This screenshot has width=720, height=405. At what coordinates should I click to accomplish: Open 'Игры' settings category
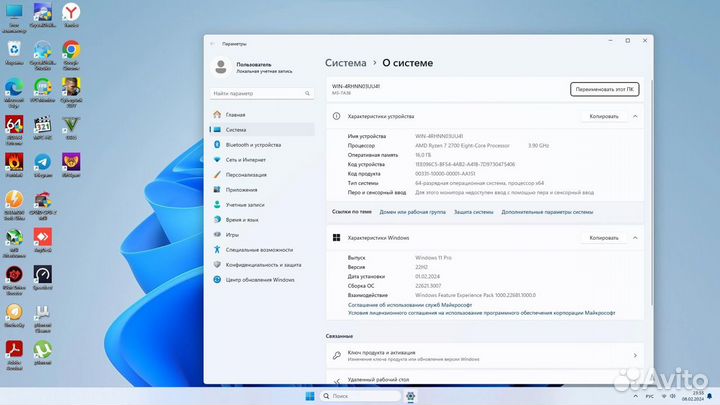262,235
